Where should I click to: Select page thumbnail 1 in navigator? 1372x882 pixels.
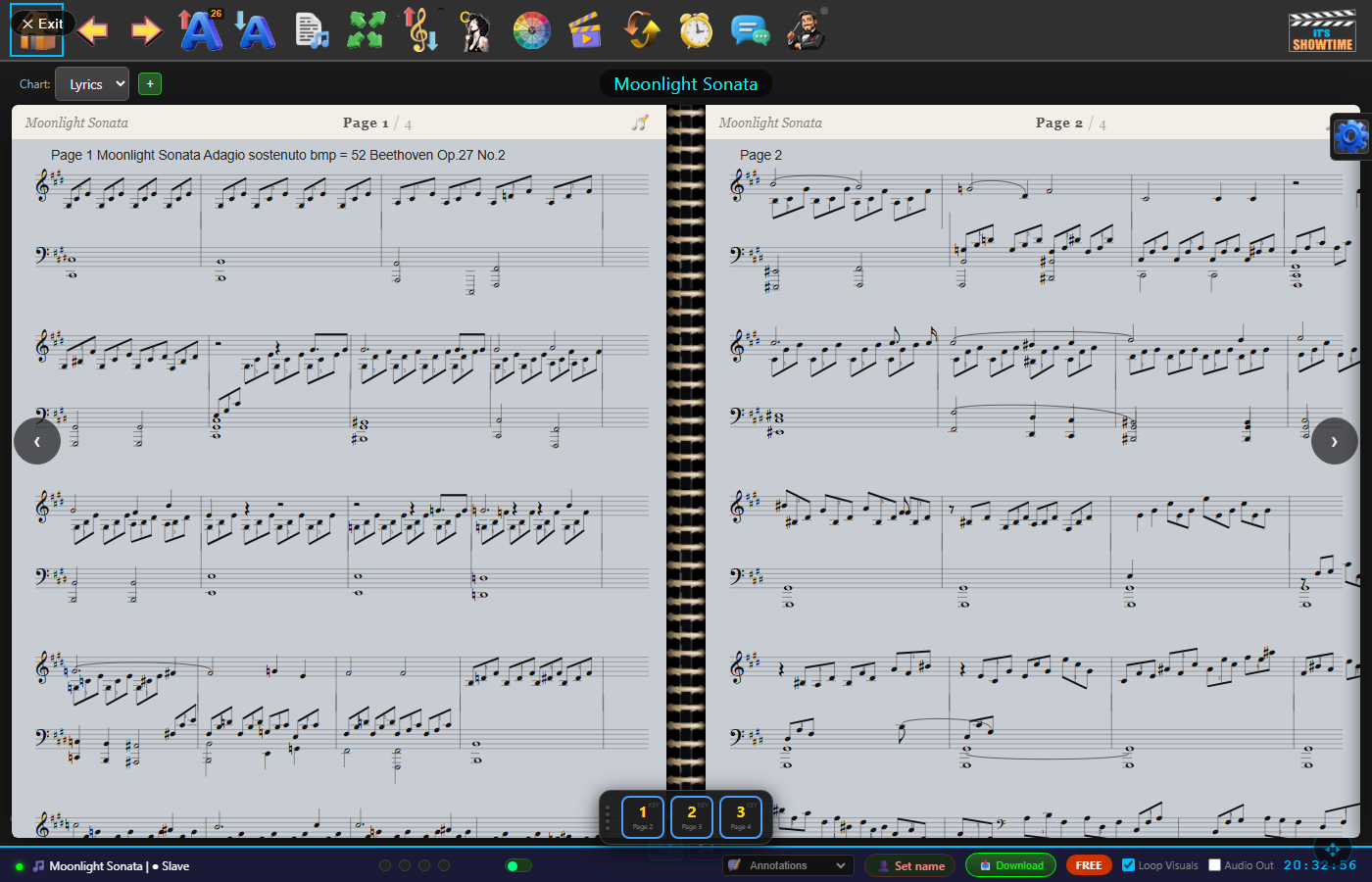point(643,816)
